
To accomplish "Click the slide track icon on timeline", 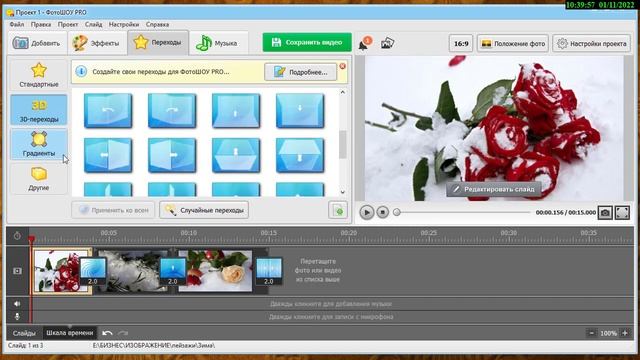I will 17,271.
